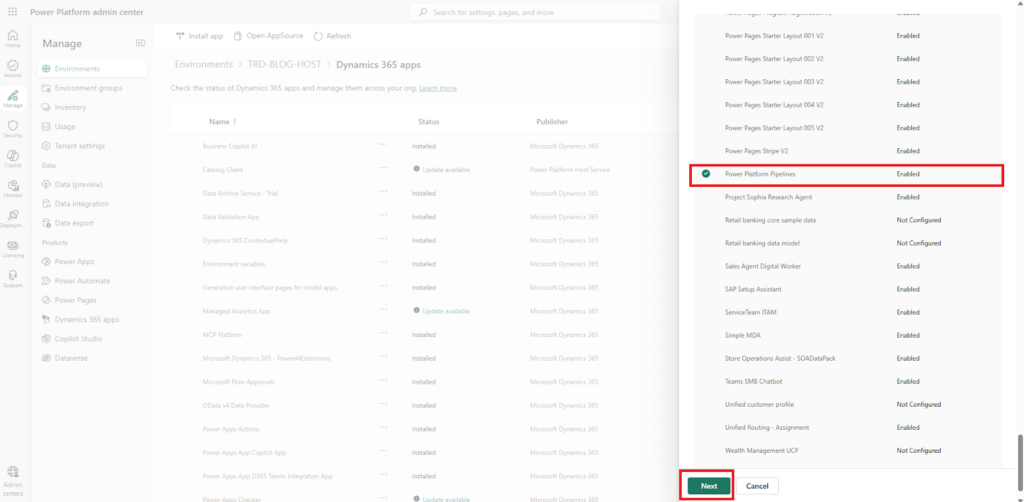Open the Monitor icon in left rail
The image size is (1024, 502).
point(13,185)
